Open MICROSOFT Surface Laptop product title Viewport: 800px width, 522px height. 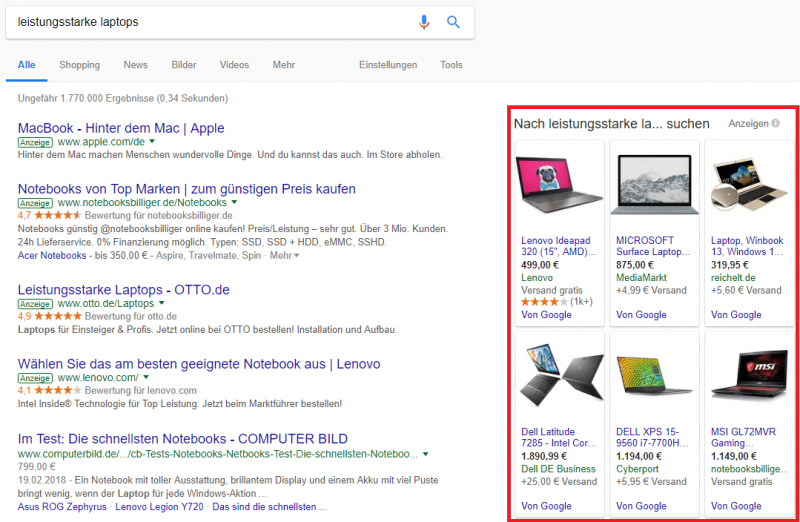pyautogui.click(x=653, y=246)
